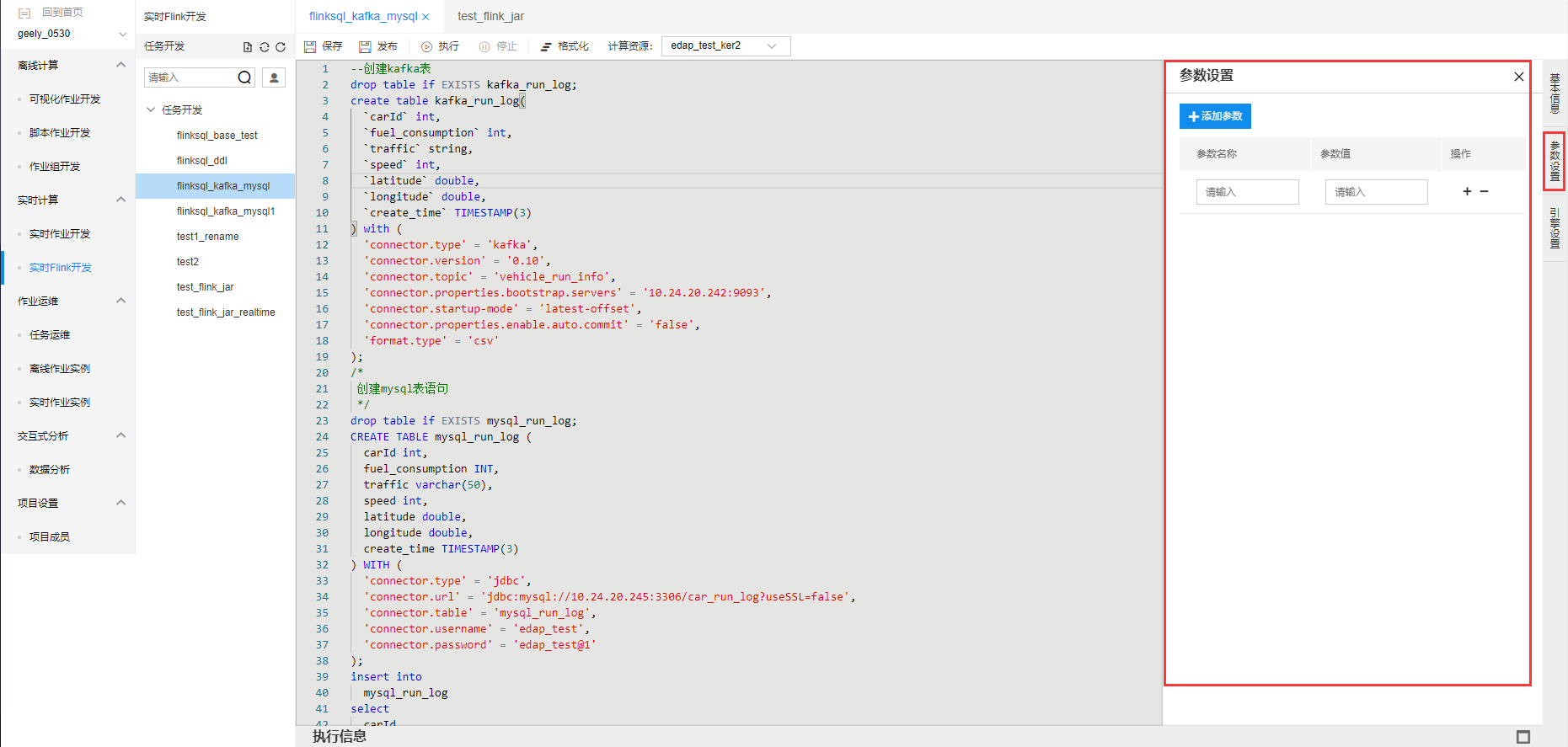Open 脚本作业开发 menu item
Image resolution: width=1568 pixels, height=747 pixels.
[60, 133]
